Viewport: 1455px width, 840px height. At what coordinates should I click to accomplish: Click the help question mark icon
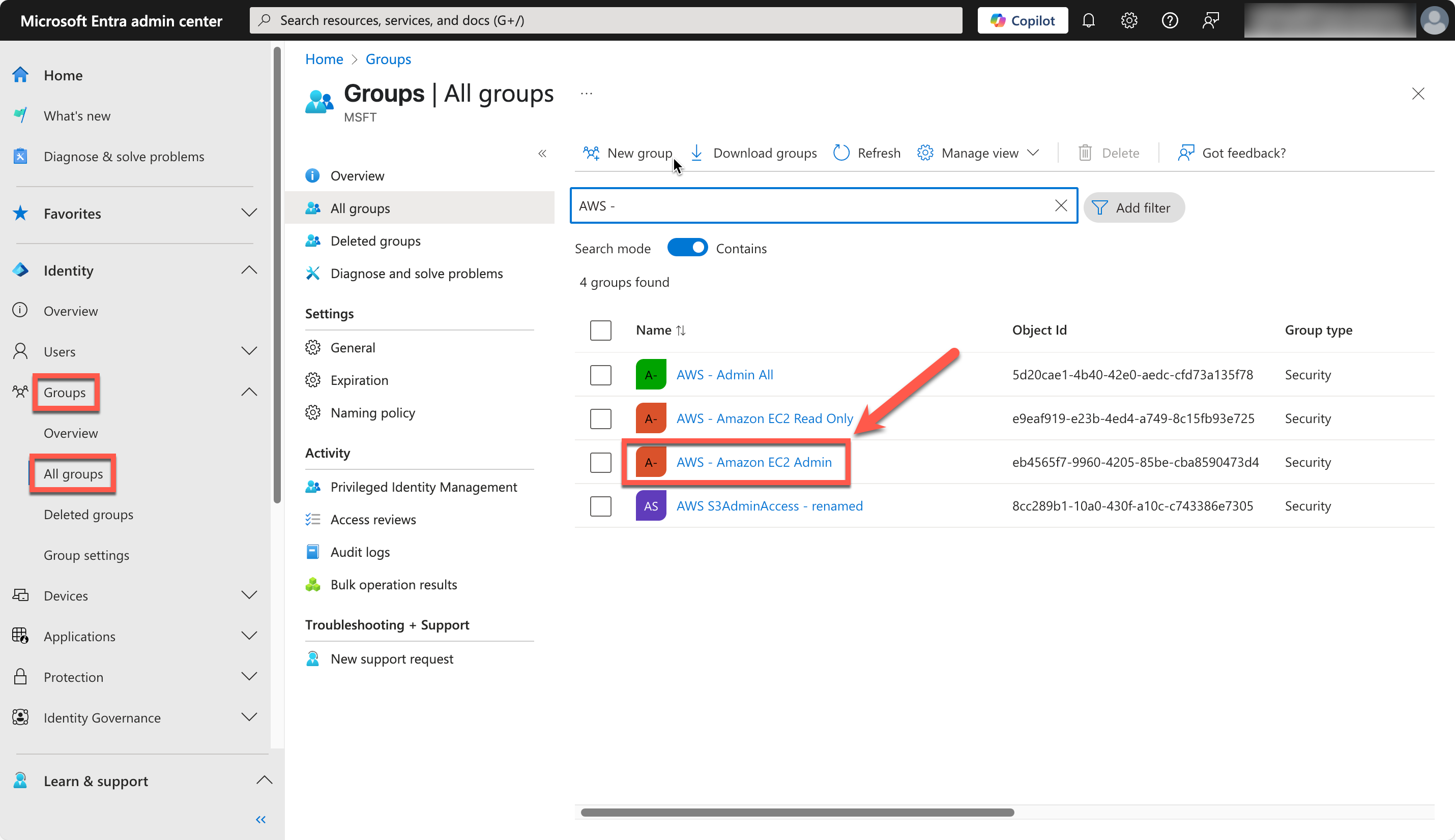[x=1169, y=20]
